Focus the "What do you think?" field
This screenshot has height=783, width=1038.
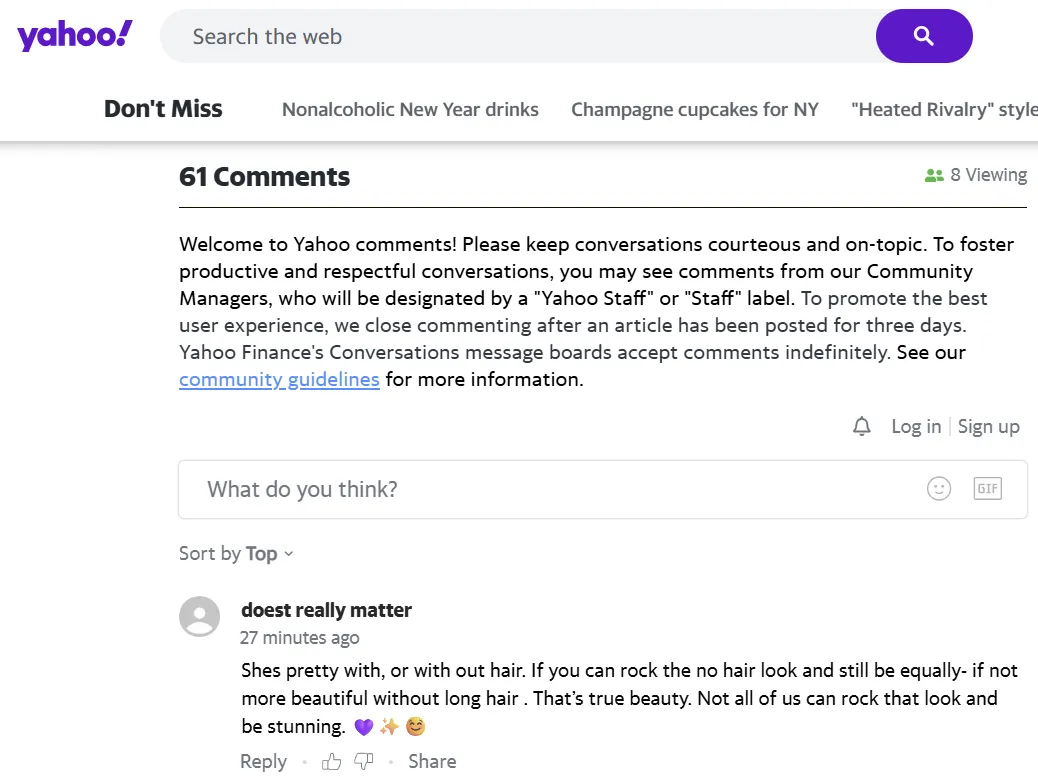coord(550,489)
